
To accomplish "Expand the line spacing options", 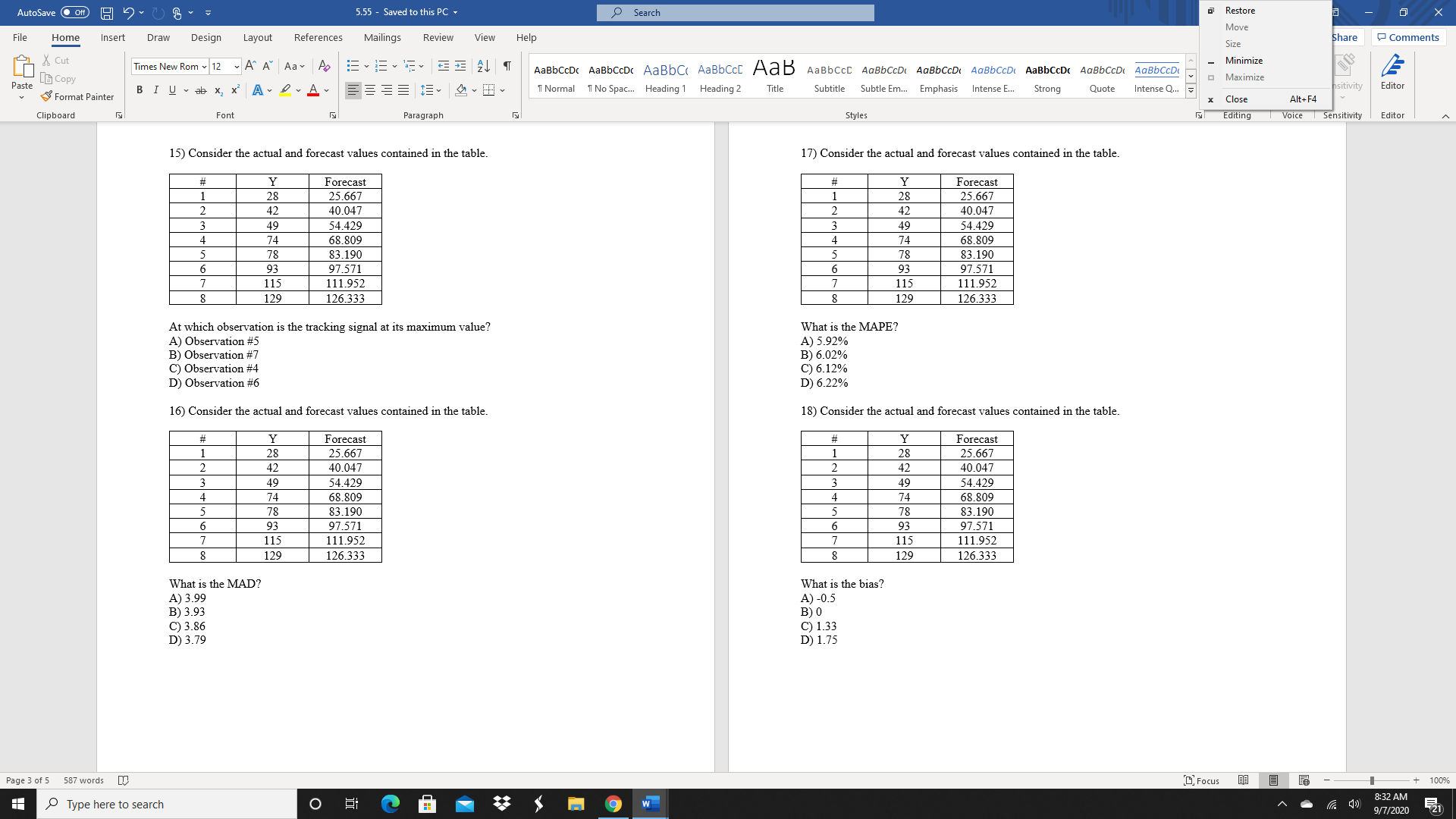I will coord(431,90).
